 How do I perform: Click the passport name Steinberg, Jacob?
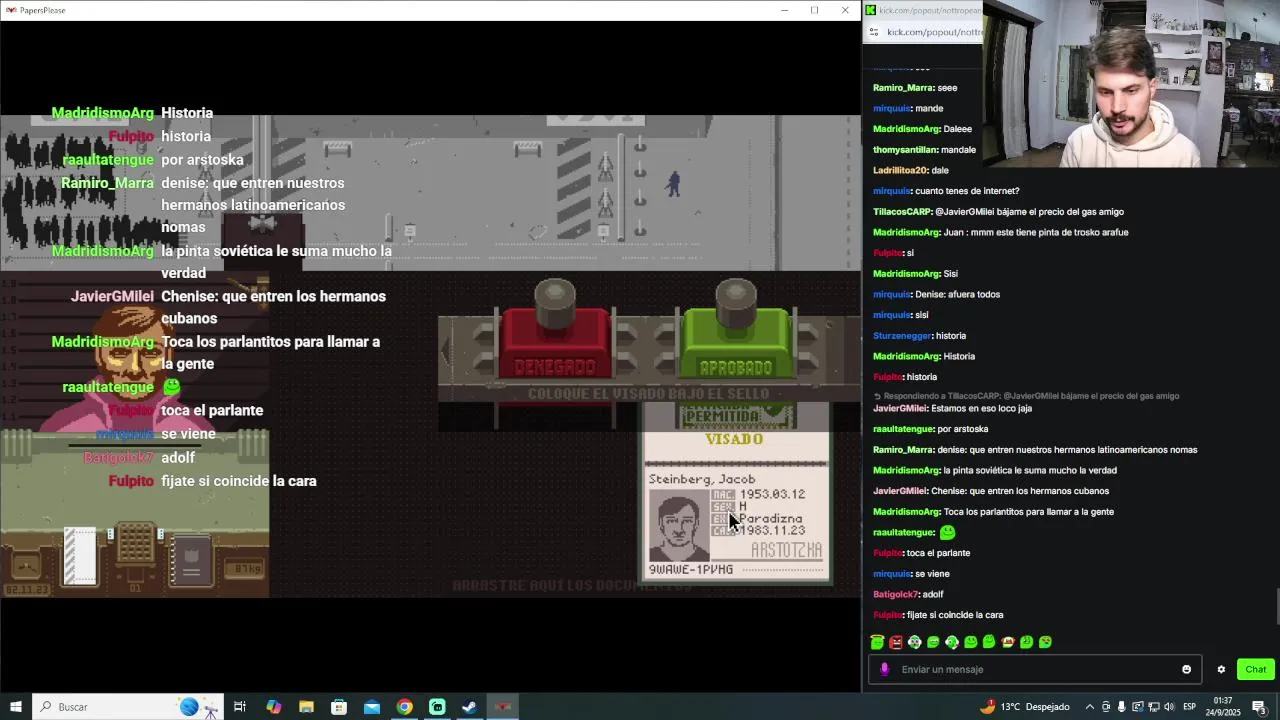pos(702,479)
